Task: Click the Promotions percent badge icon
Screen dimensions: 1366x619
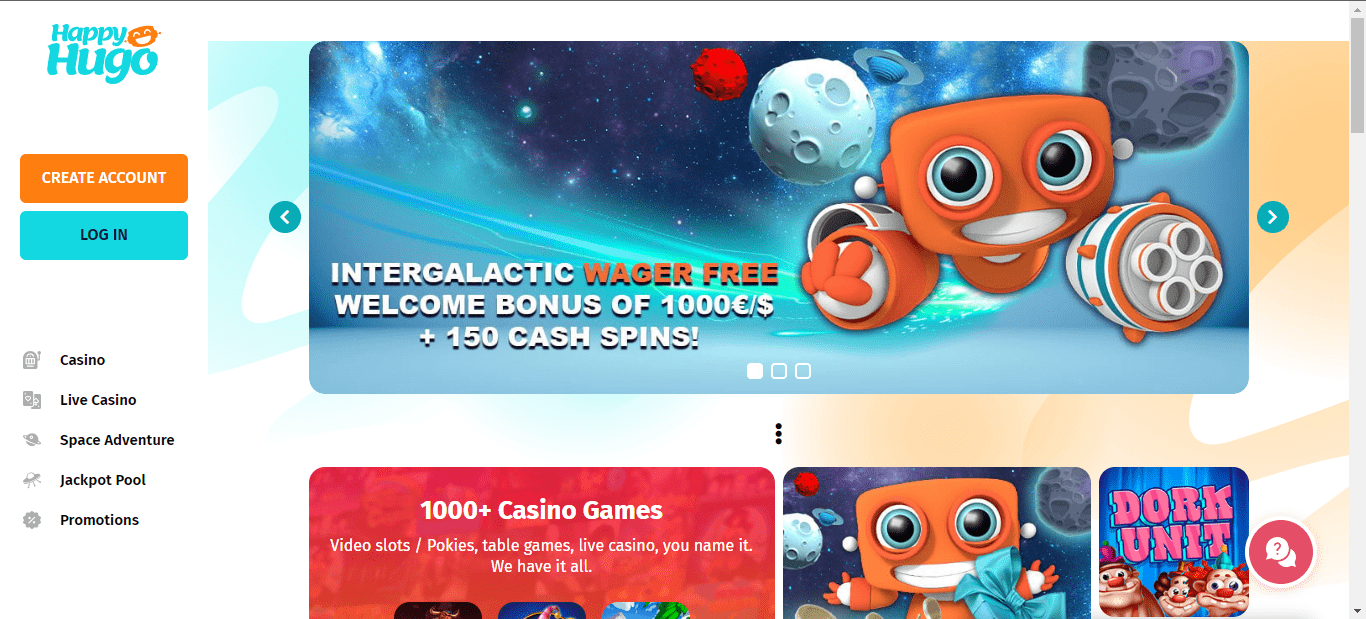Action: tap(32, 520)
